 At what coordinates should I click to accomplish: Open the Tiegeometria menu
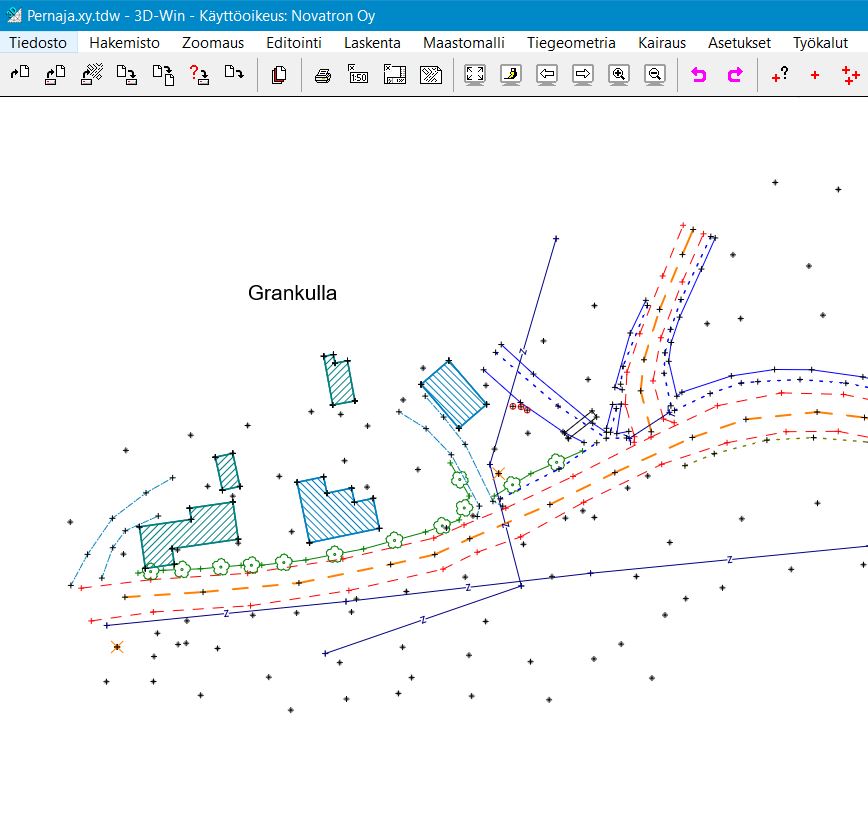tap(571, 43)
